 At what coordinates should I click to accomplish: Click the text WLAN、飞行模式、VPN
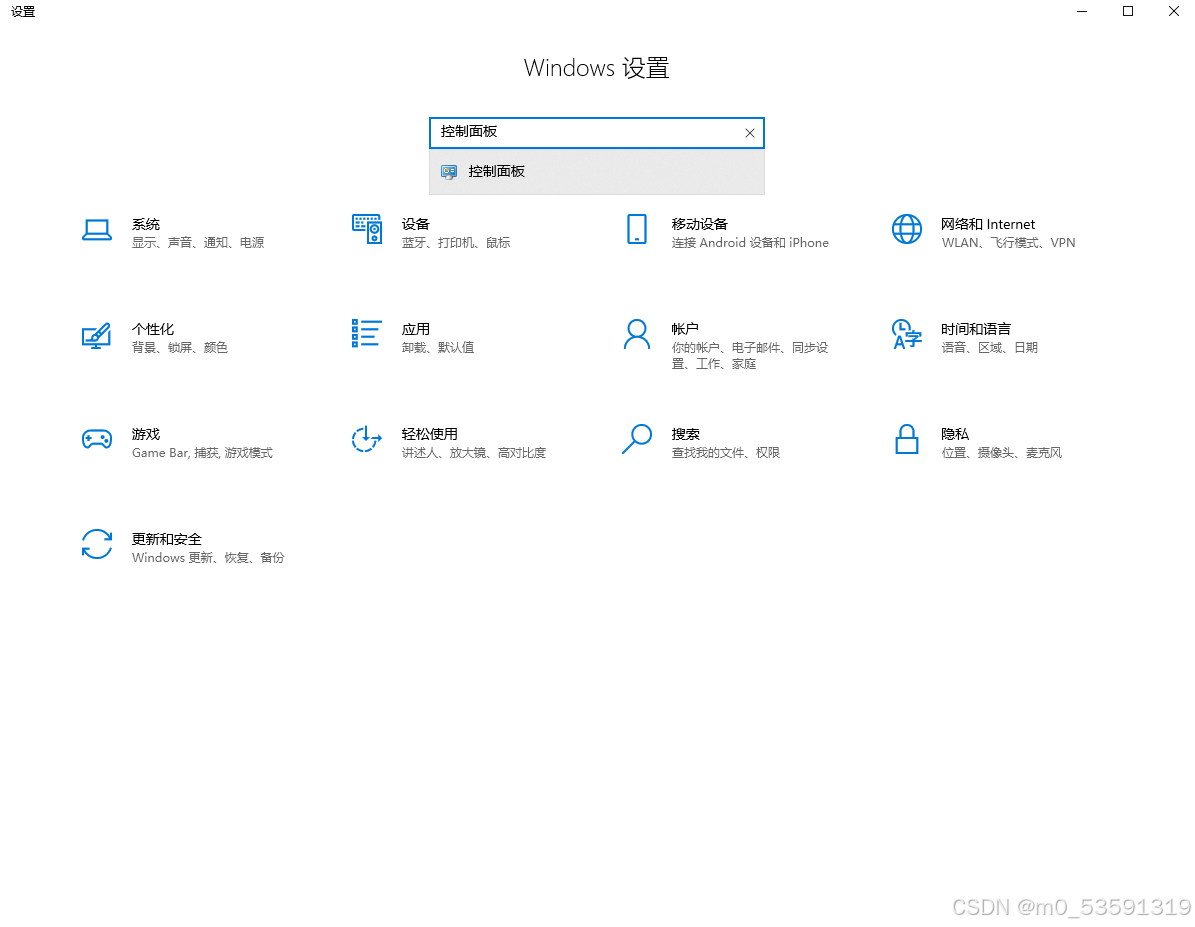coord(1008,242)
